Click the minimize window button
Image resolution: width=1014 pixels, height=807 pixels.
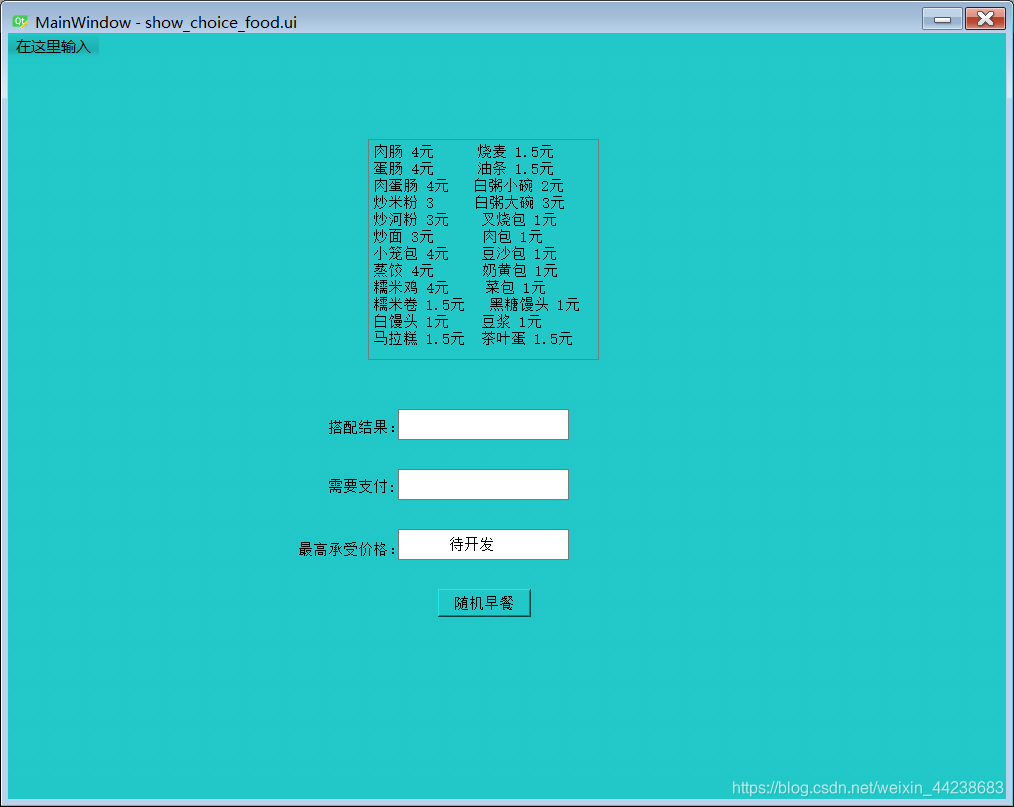941,18
